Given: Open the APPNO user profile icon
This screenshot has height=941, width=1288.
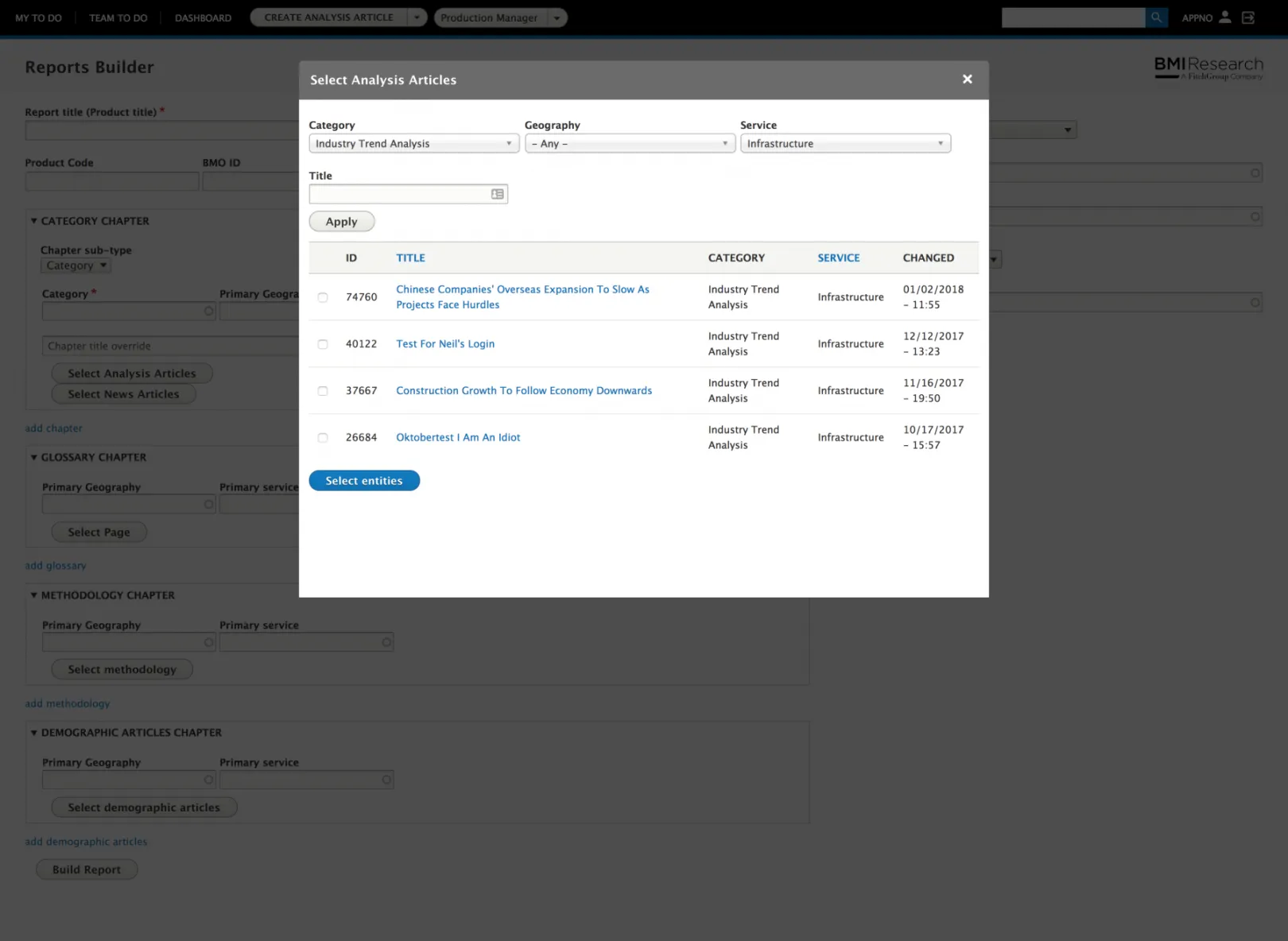Looking at the screenshot, I should 1225,17.
